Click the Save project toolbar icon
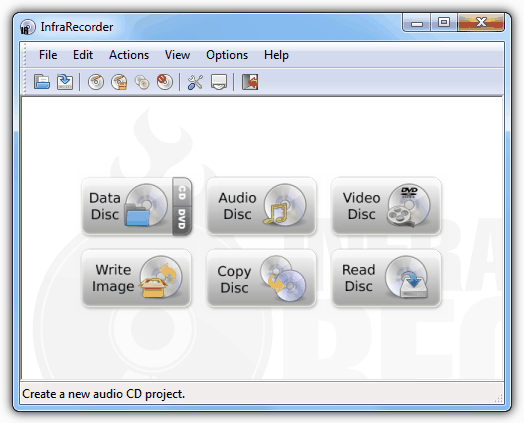The height and width of the screenshot is (423, 524). click(65, 82)
